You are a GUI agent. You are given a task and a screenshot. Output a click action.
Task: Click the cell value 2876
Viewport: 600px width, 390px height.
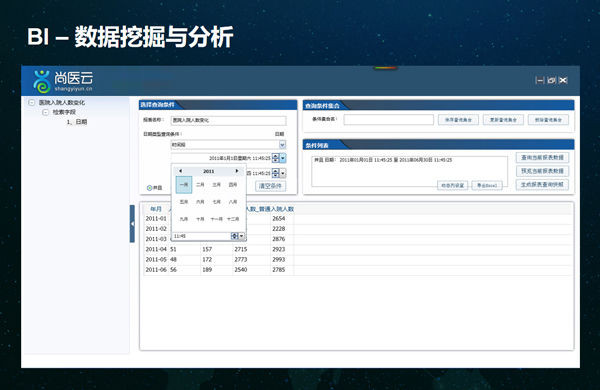click(279, 239)
